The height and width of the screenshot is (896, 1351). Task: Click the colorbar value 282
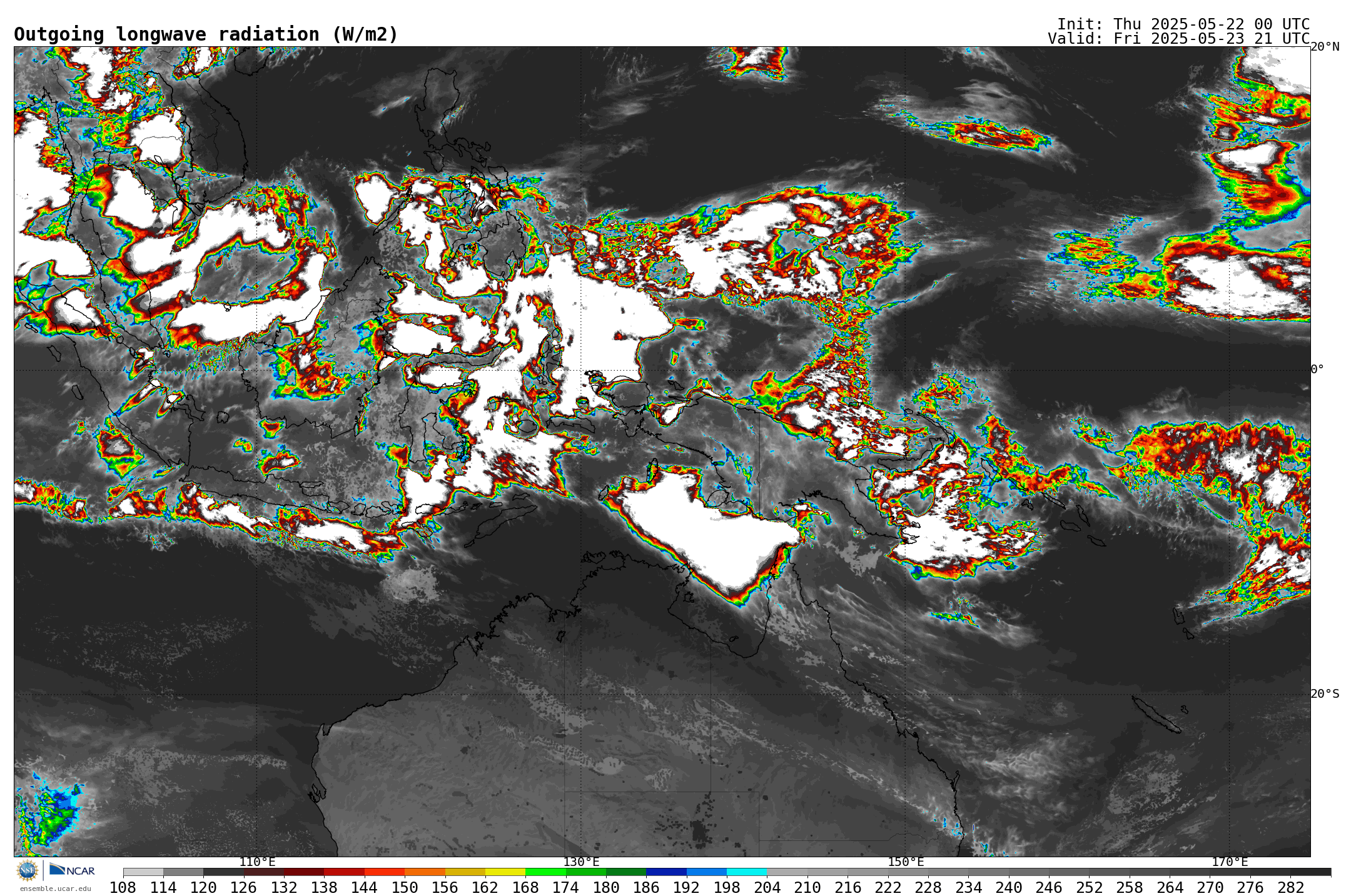tap(1290, 888)
